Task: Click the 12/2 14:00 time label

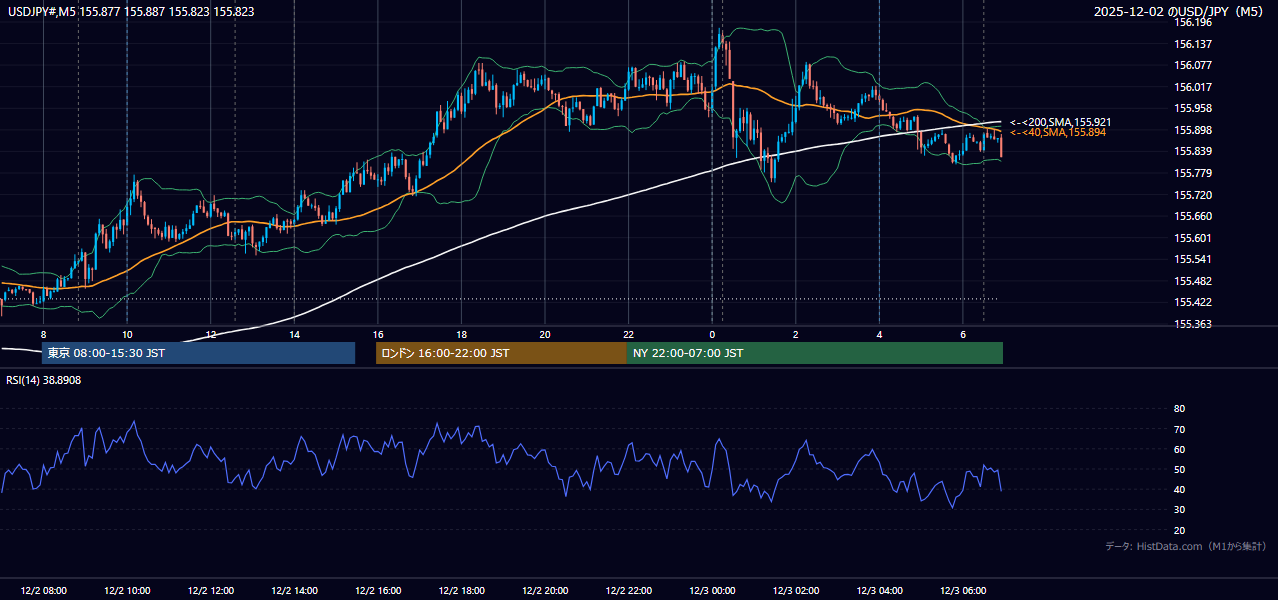Action: click(294, 591)
